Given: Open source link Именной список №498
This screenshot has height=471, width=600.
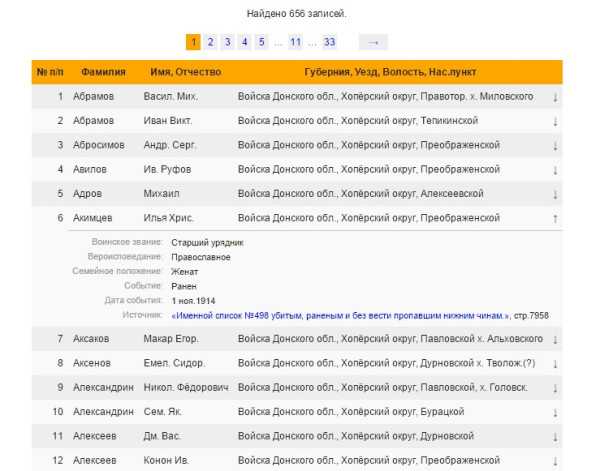Looking at the screenshot, I should [x=341, y=316].
